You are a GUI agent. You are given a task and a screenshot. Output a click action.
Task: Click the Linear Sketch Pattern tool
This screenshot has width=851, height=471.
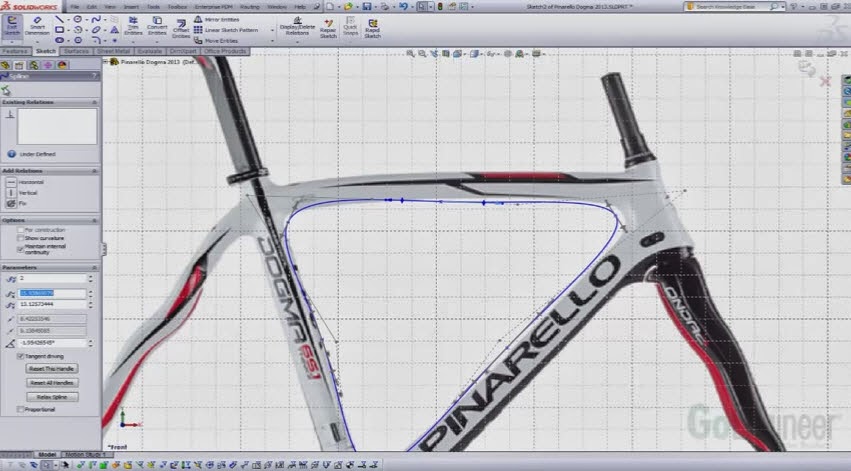(226, 30)
